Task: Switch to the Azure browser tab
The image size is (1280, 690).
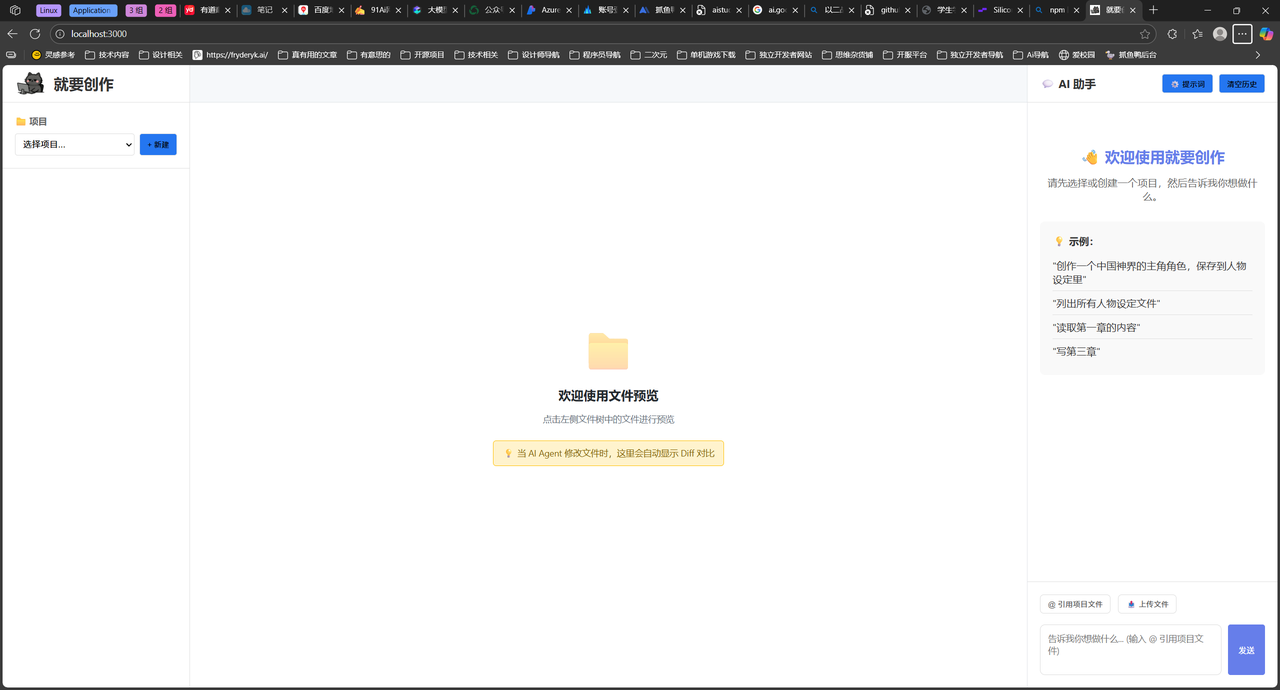Action: 543,10
